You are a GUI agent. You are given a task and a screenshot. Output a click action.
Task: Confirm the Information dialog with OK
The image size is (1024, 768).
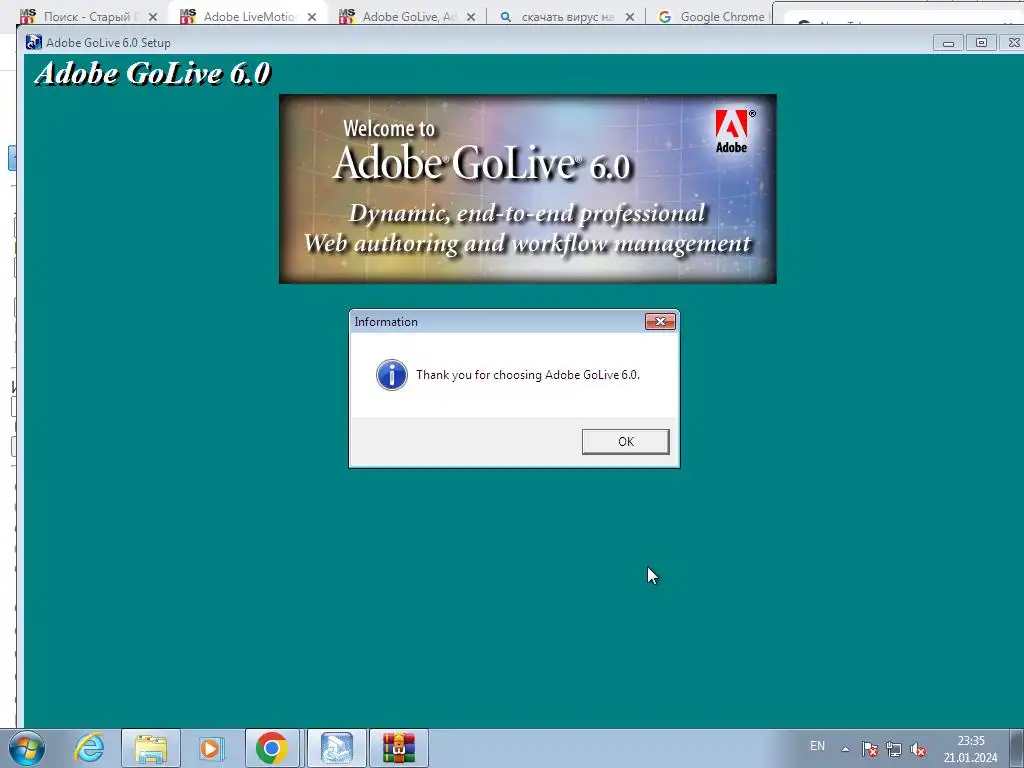coord(625,441)
